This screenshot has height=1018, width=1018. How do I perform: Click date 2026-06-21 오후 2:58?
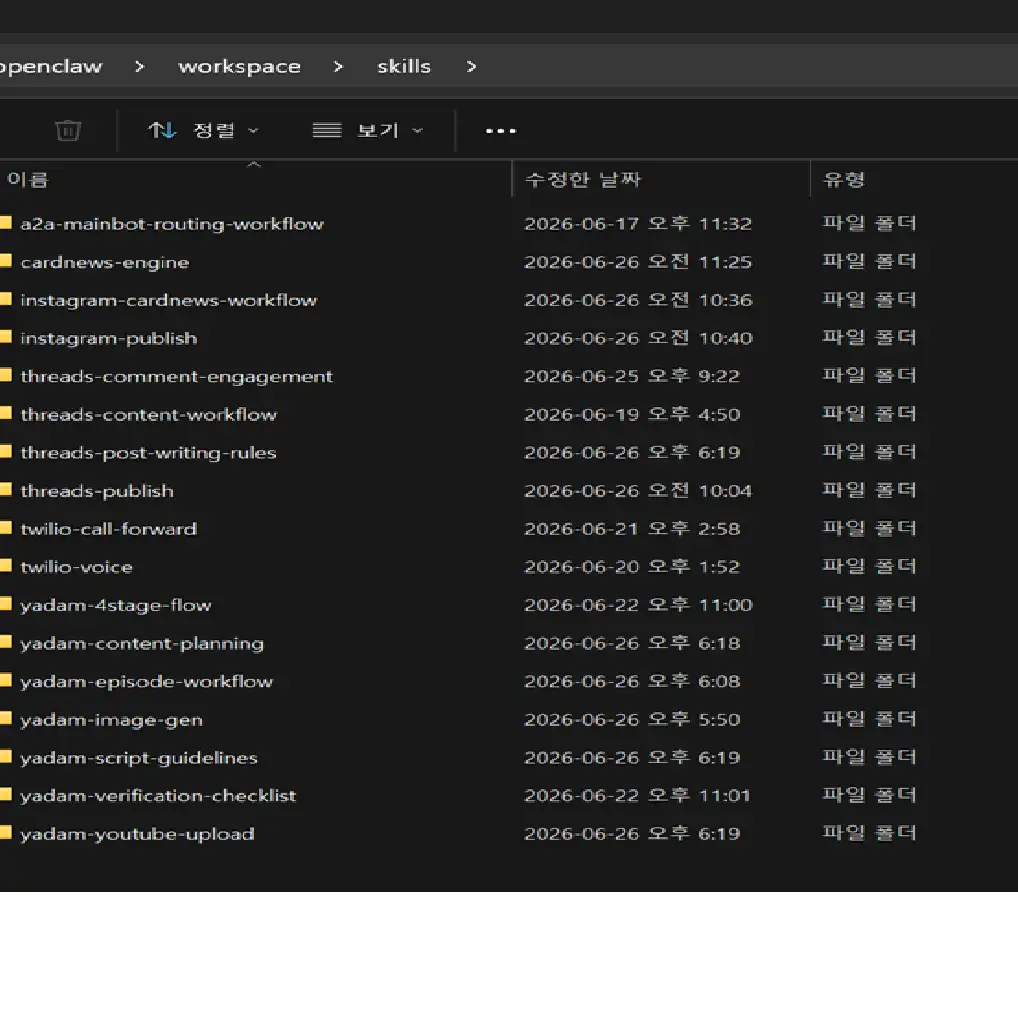pos(632,528)
